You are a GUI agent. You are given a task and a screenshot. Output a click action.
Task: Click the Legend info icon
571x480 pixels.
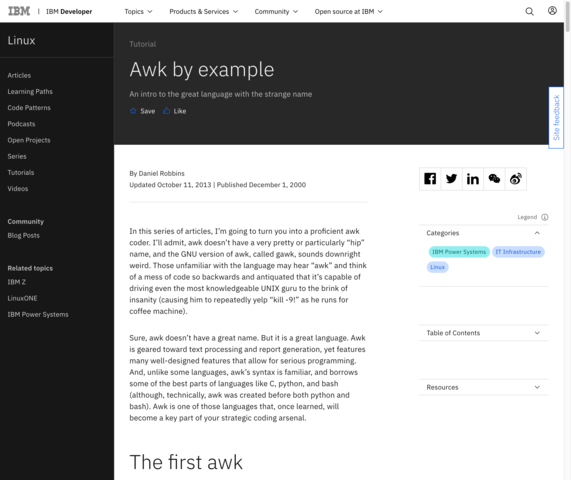(x=544, y=217)
